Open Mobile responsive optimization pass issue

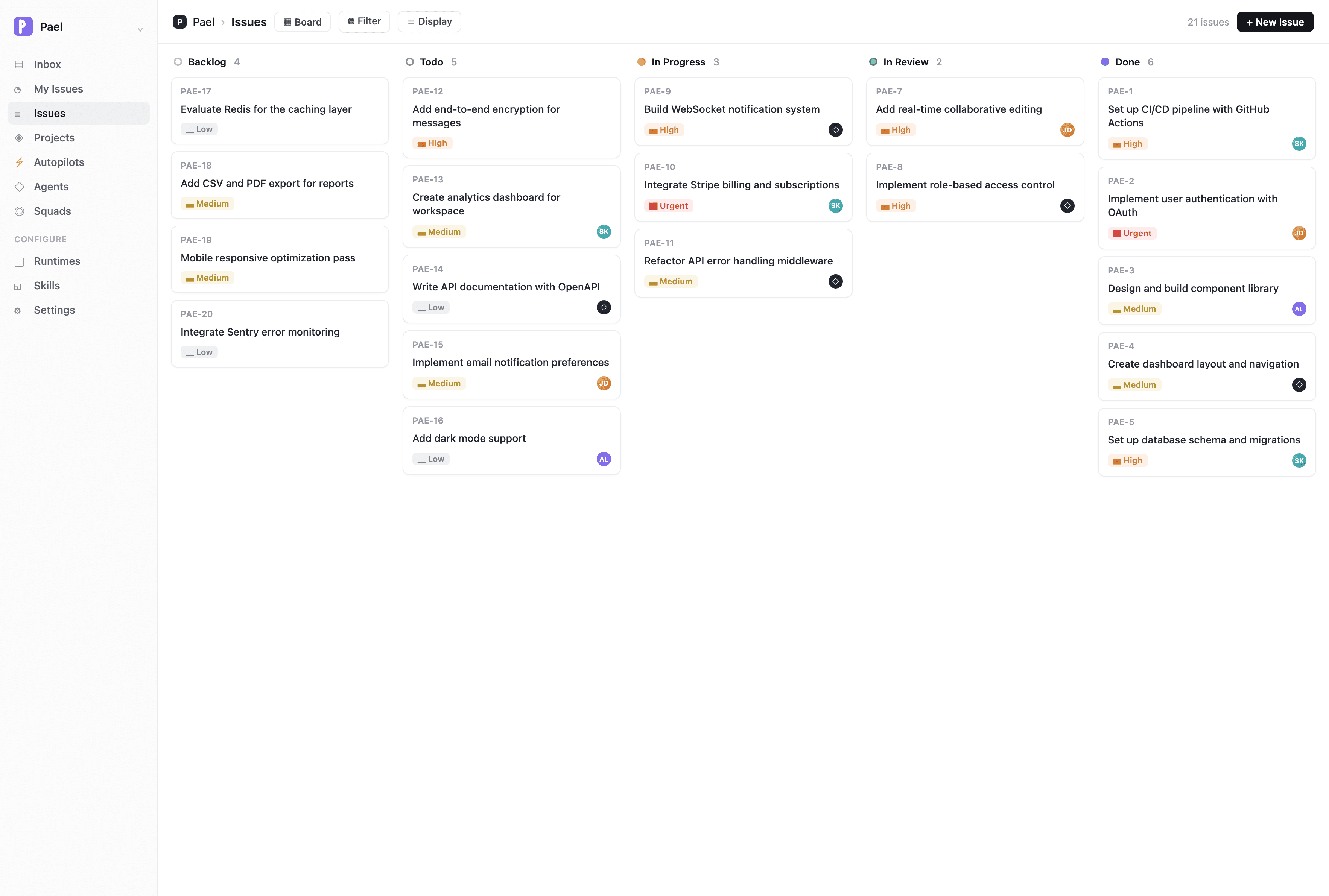(280, 260)
